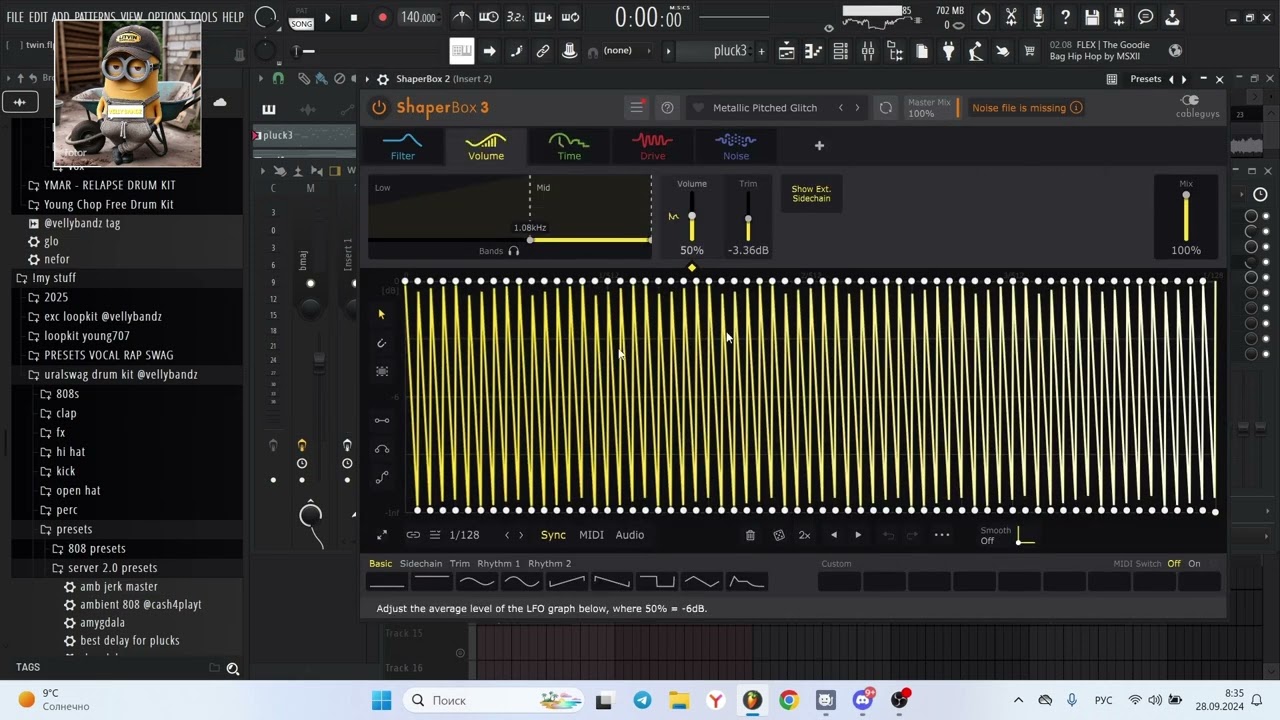Click the Noise file is missing warning
This screenshot has width=1280, height=720.
pos(1027,108)
